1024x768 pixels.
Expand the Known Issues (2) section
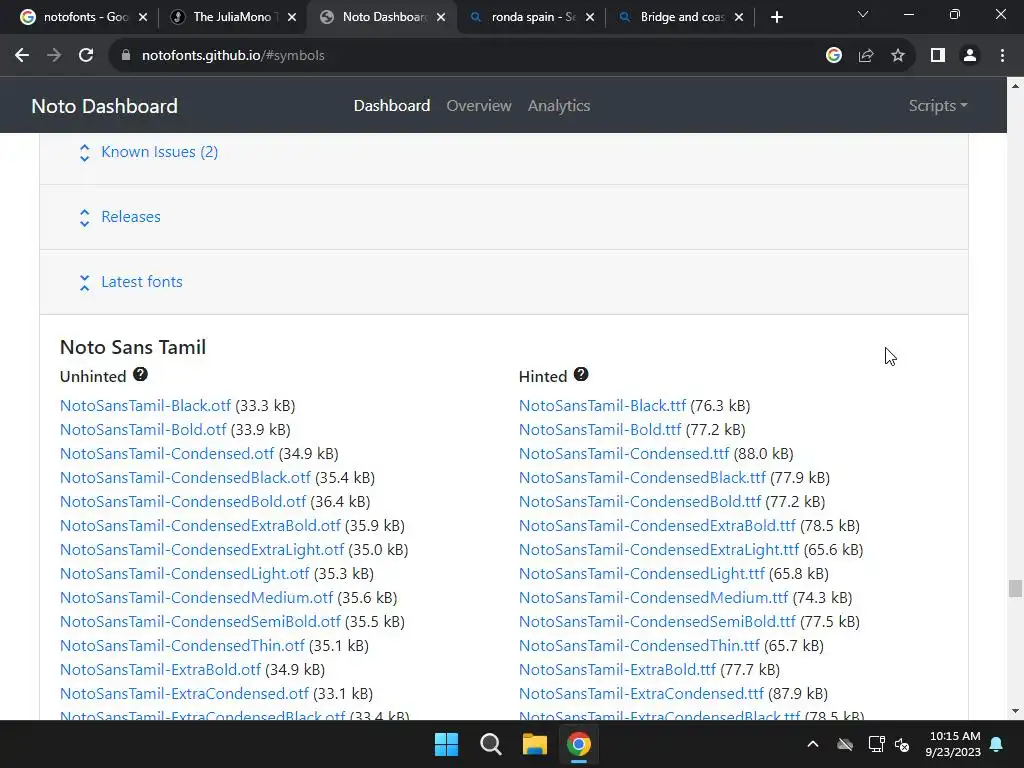point(159,152)
